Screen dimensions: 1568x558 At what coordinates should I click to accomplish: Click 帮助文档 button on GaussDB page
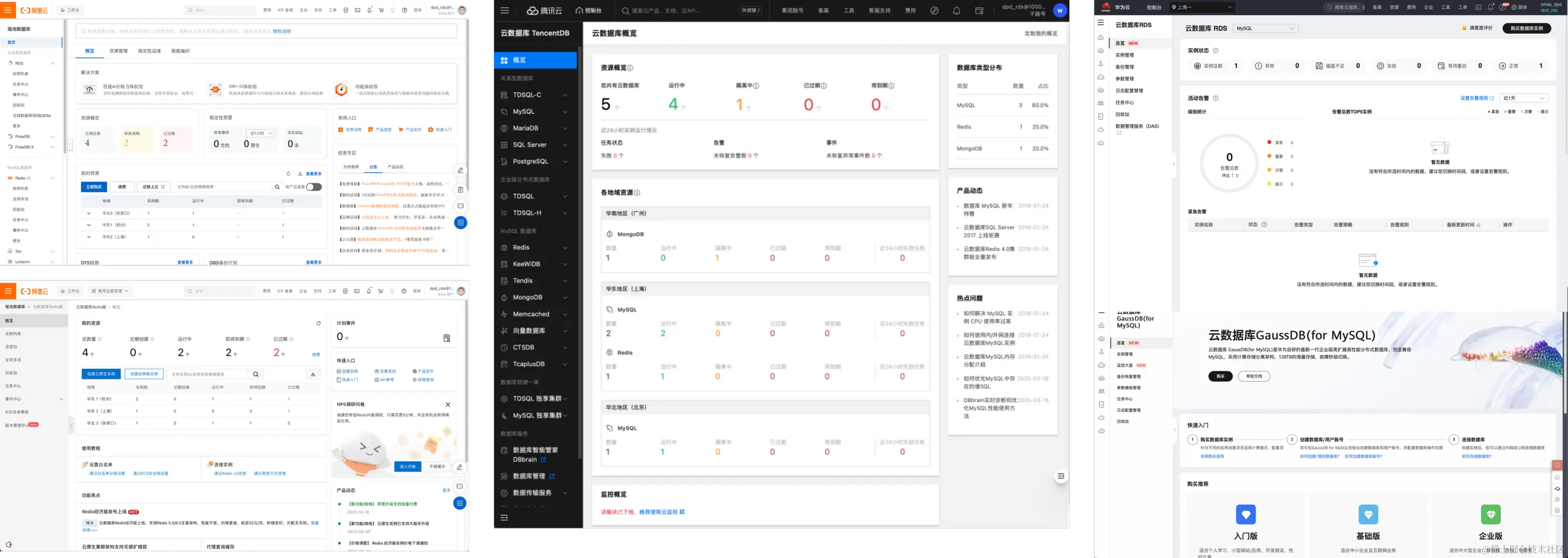(1254, 376)
